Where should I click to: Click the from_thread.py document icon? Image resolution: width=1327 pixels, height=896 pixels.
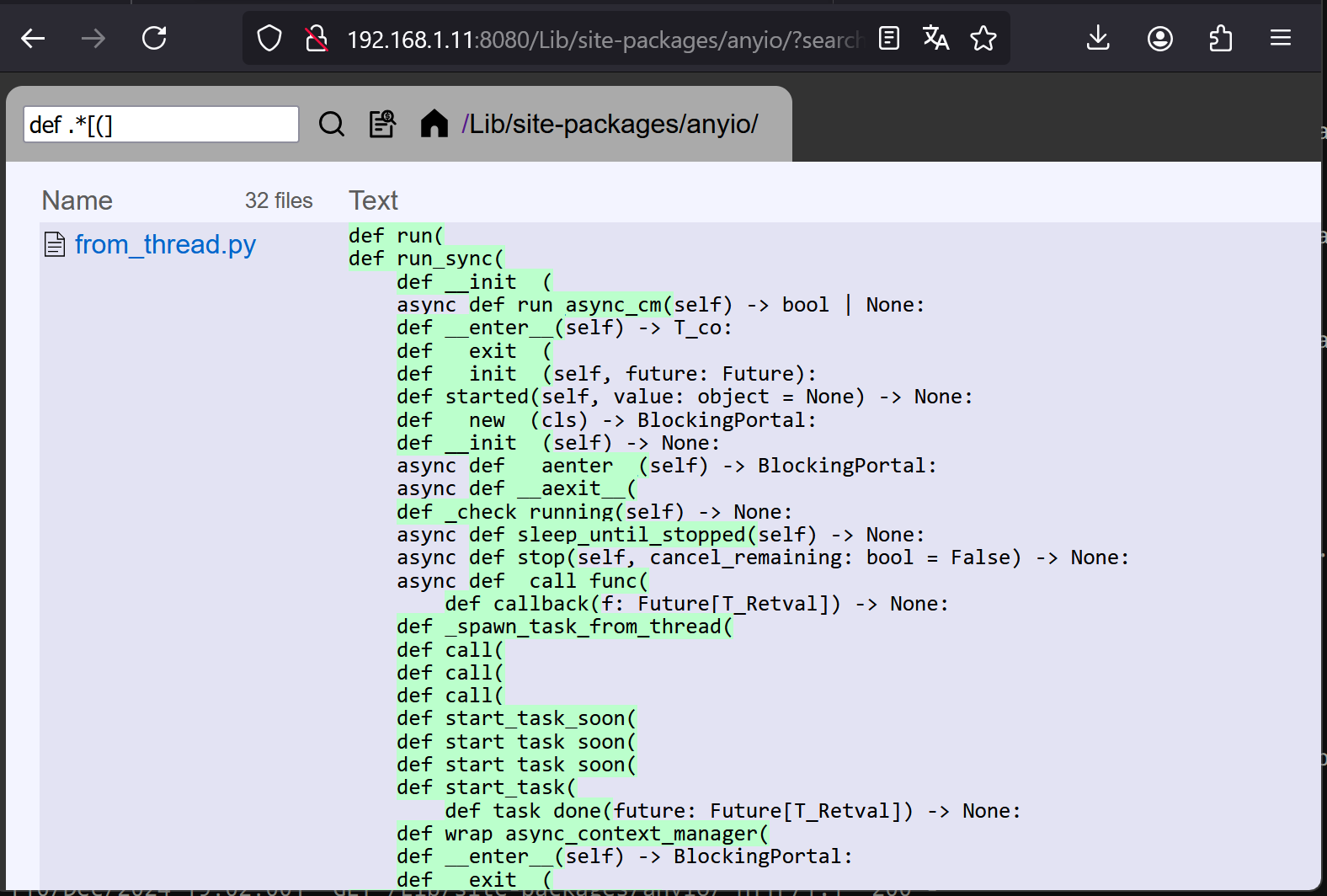[55, 244]
